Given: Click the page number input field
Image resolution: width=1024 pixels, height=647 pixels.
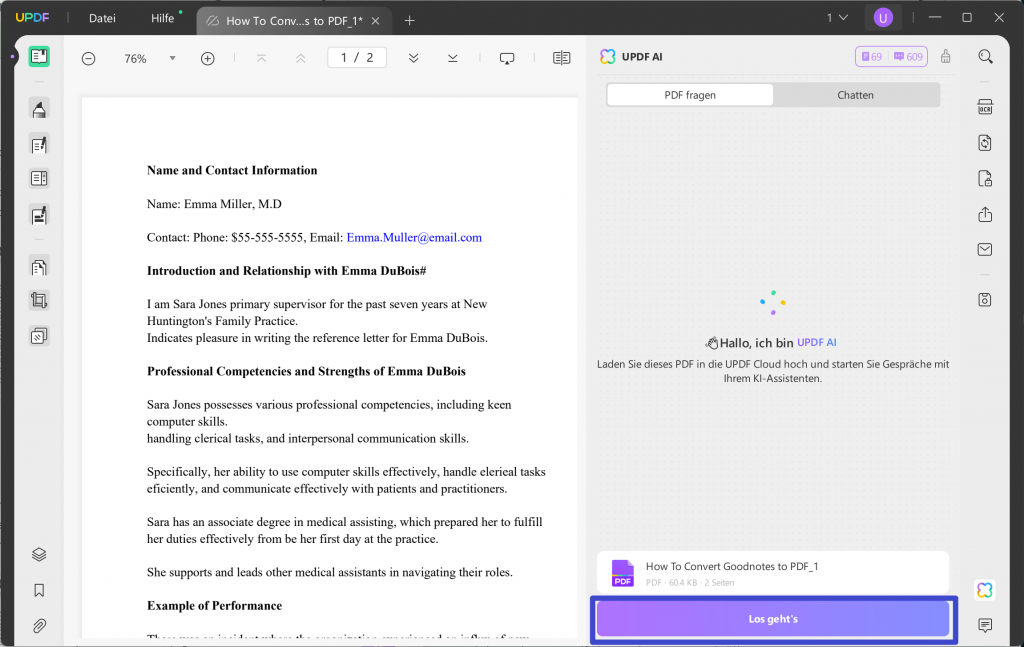Looking at the screenshot, I should (357, 57).
